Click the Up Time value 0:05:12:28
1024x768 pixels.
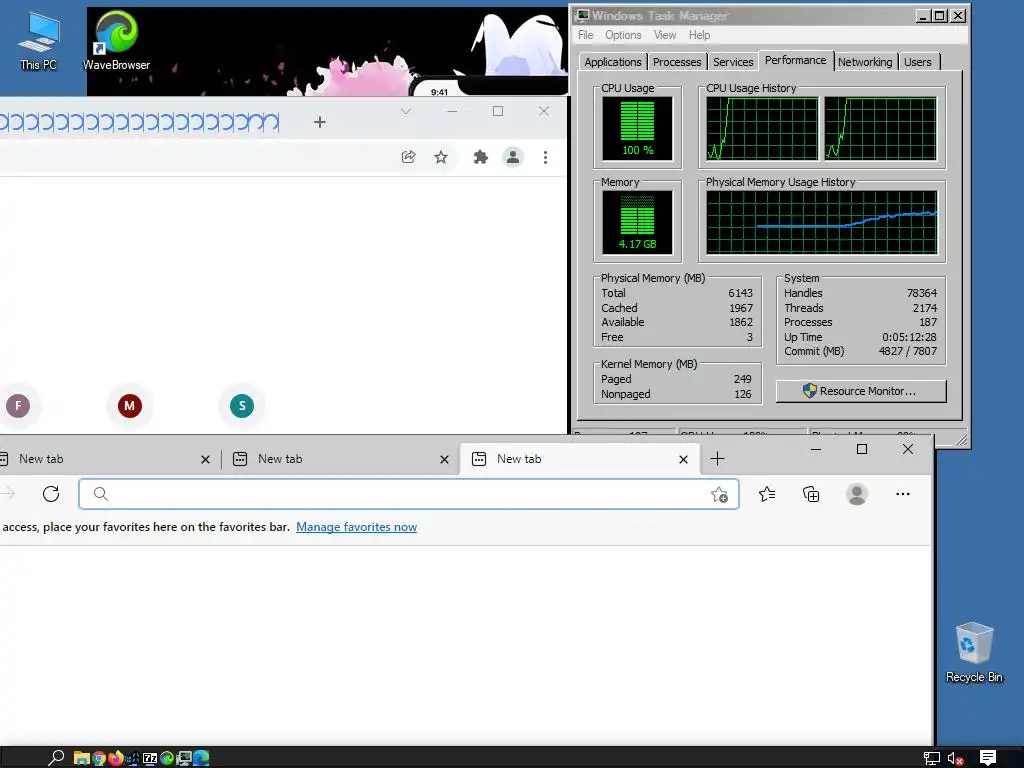[909, 337]
